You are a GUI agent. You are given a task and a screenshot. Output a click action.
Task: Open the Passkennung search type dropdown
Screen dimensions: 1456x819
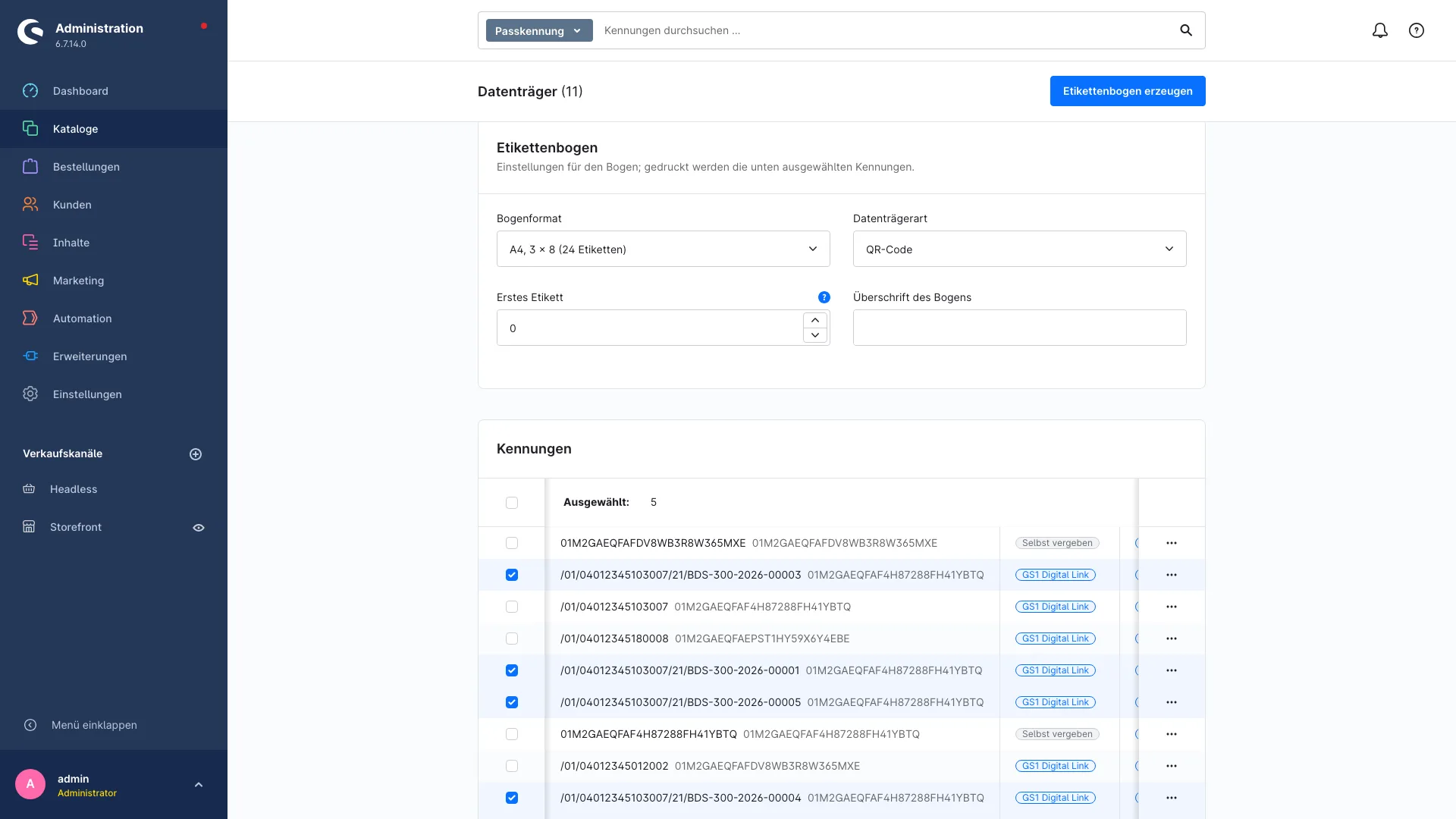click(x=539, y=30)
